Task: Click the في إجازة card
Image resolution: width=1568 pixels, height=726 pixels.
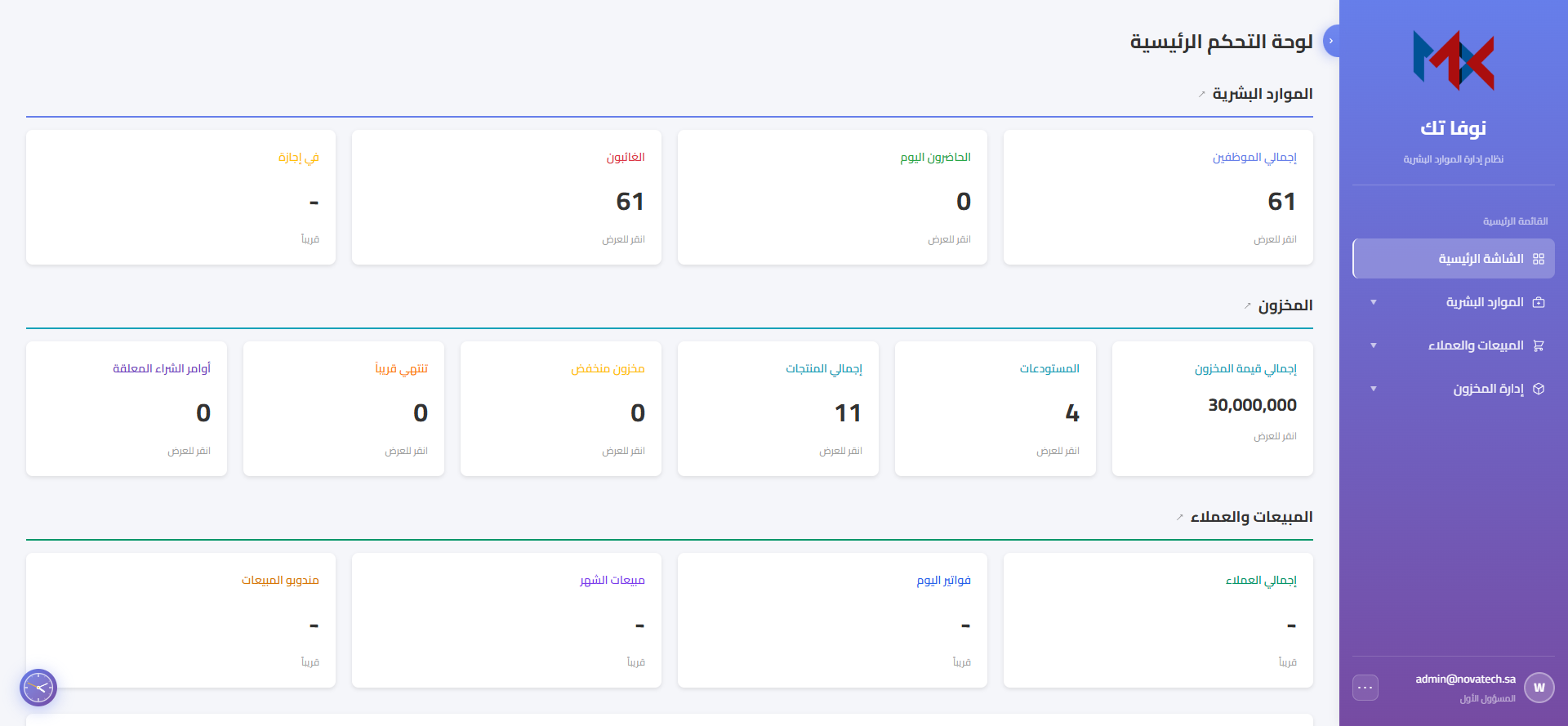Action: click(x=180, y=197)
